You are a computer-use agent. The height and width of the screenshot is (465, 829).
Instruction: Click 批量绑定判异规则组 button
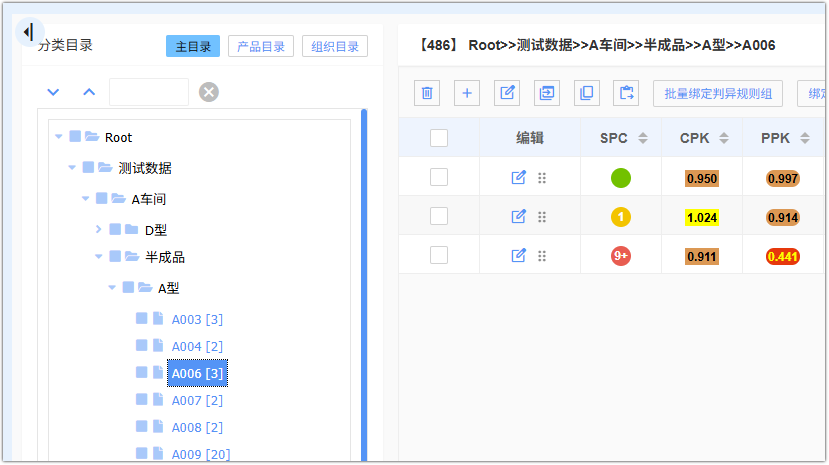tap(718, 94)
